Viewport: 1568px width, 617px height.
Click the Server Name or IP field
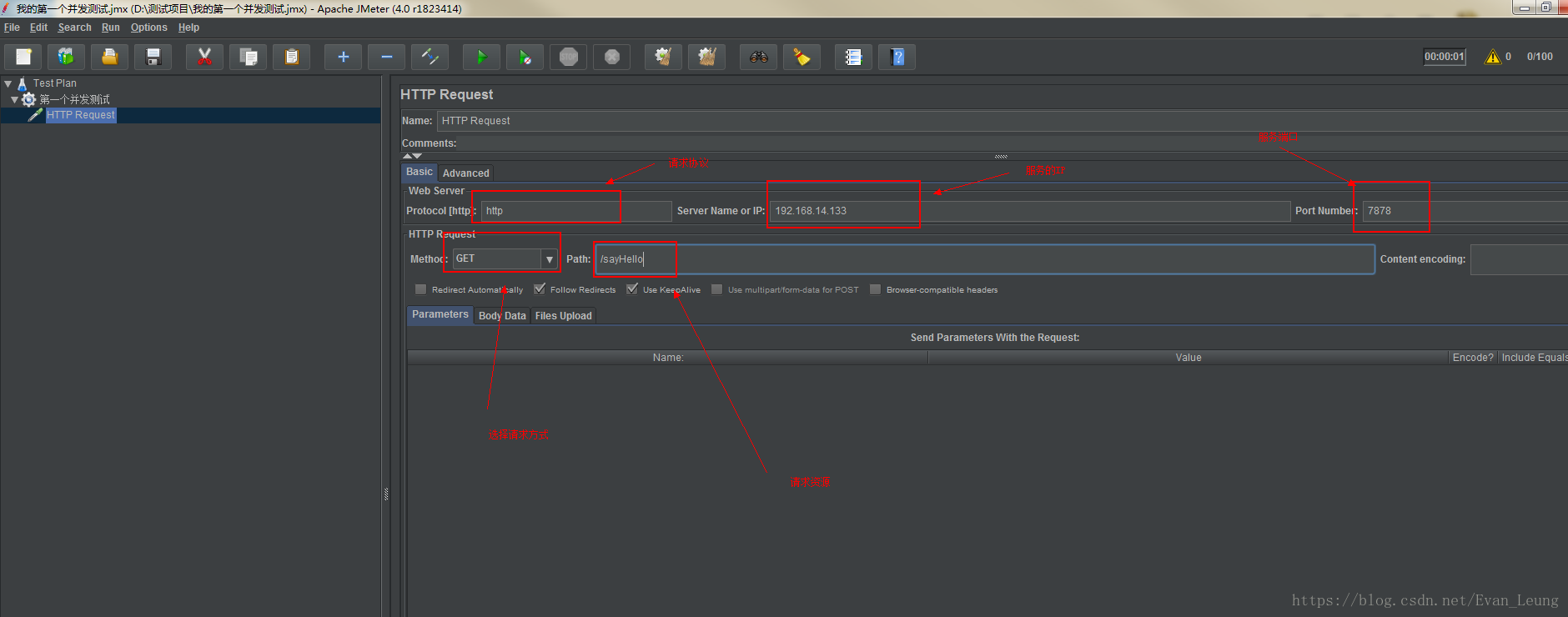(1030, 211)
